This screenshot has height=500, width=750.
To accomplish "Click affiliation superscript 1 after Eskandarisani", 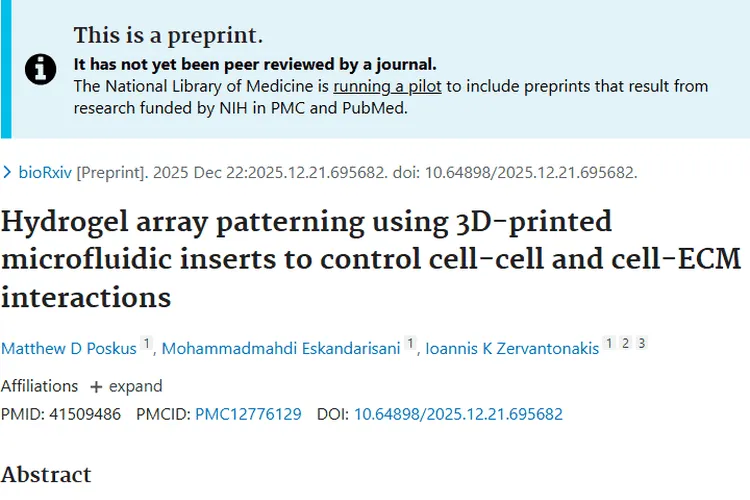I will (412, 344).
